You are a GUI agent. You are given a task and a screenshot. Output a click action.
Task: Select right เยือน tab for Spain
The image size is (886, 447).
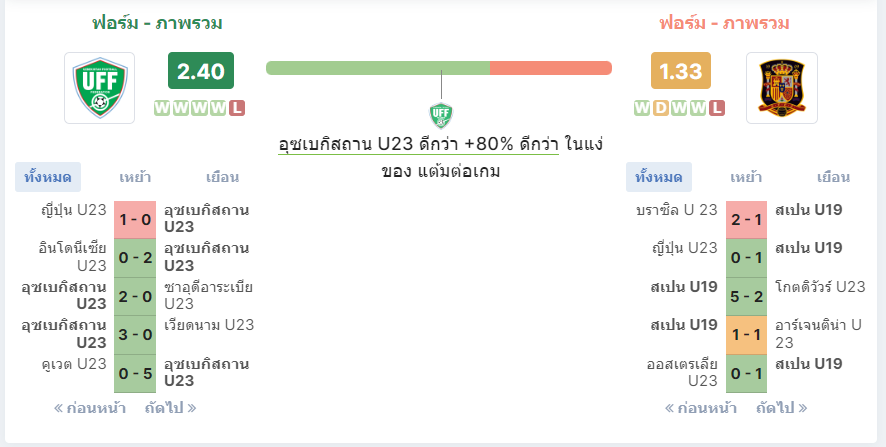tap(833, 177)
